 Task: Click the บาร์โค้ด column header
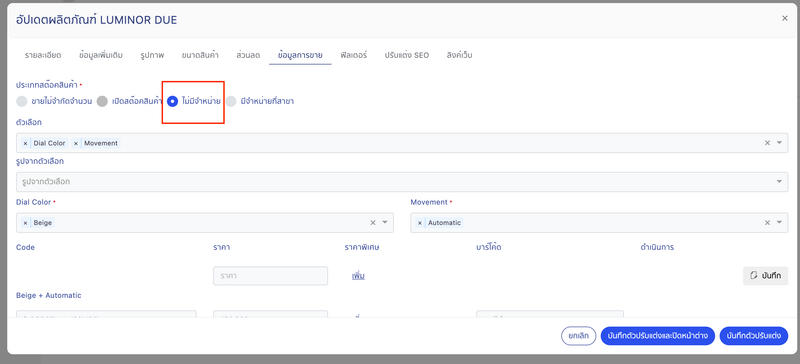point(489,248)
